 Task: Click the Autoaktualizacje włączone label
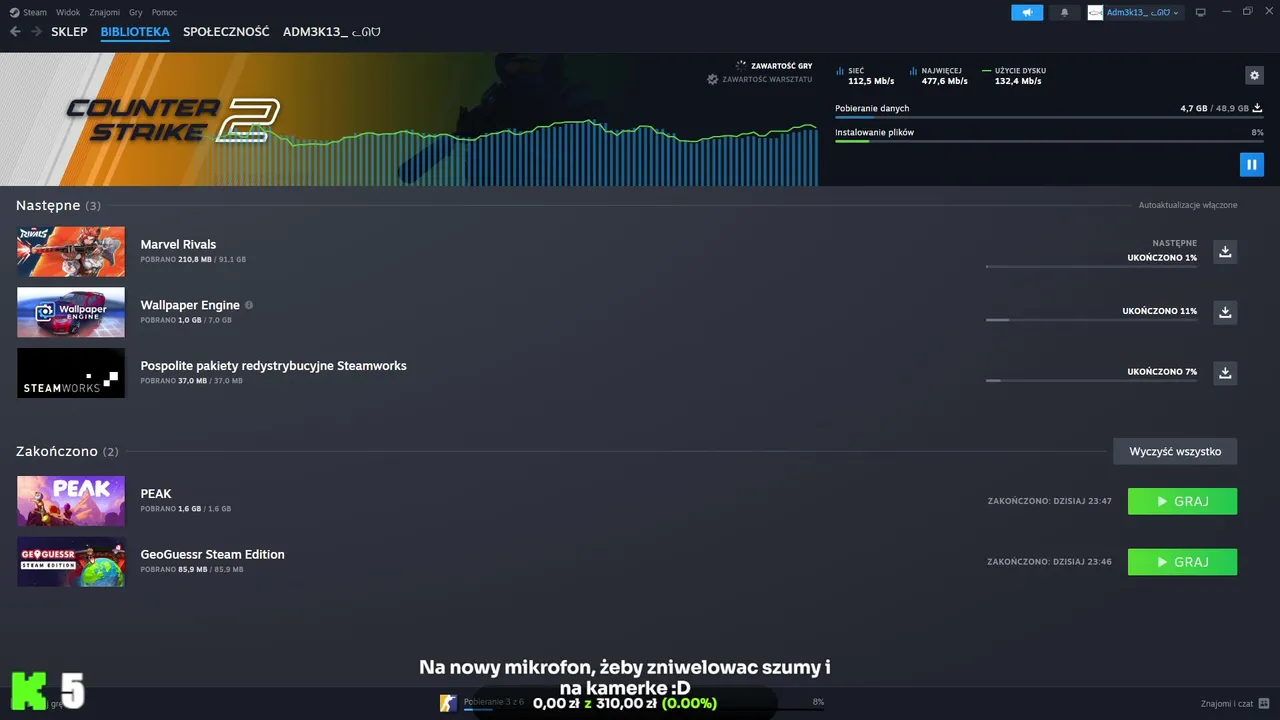coord(1188,205)
